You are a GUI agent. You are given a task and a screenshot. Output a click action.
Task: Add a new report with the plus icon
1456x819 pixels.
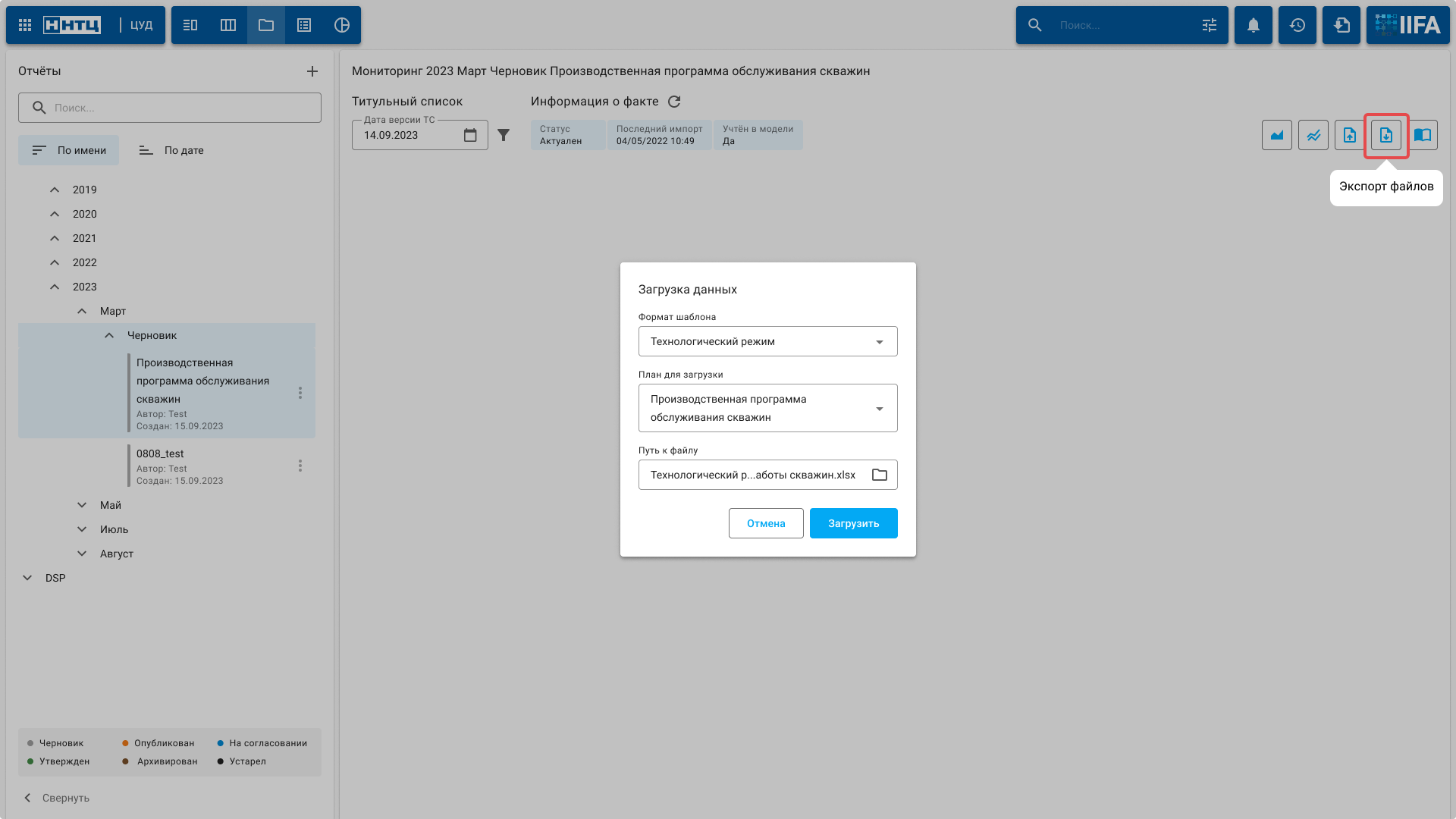[312, 71]
